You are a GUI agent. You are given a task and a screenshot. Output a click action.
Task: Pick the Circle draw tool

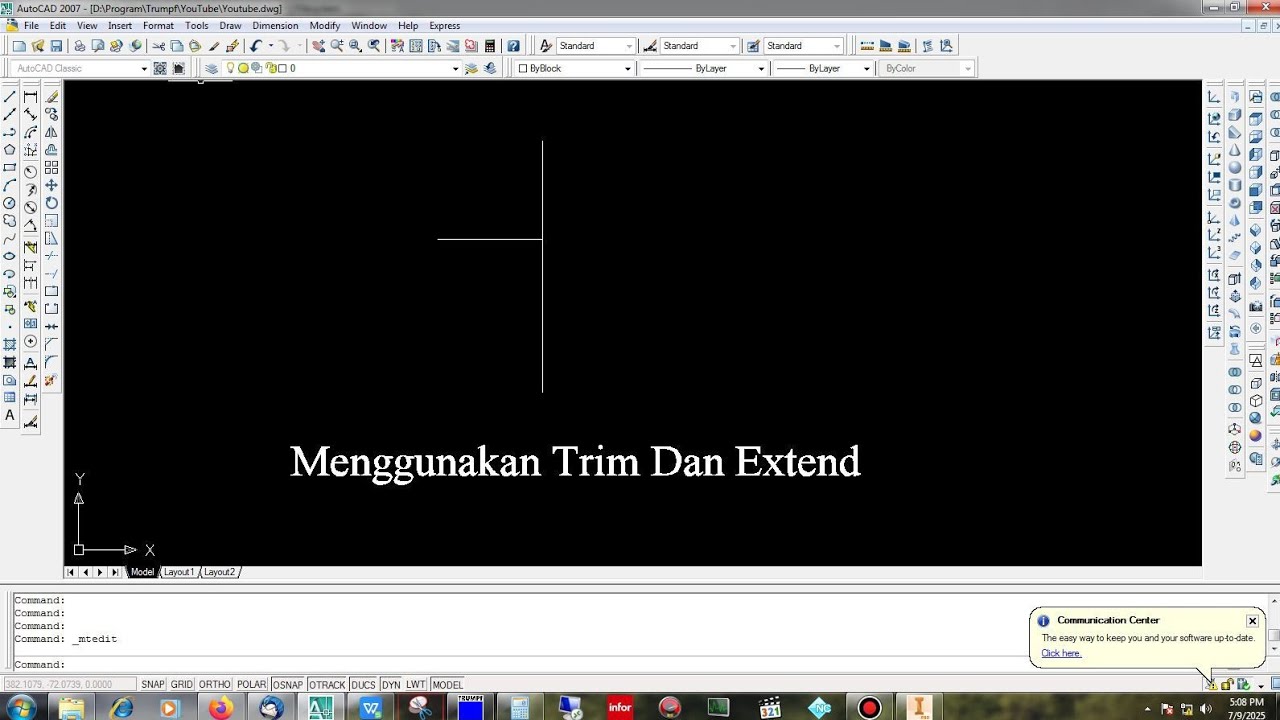point(10,203)
